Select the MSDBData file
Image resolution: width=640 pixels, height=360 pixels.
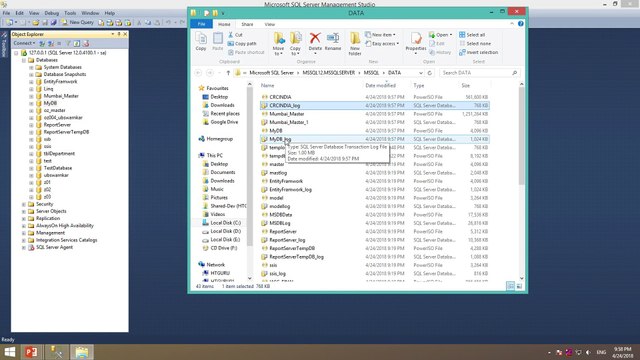(280, 215)
